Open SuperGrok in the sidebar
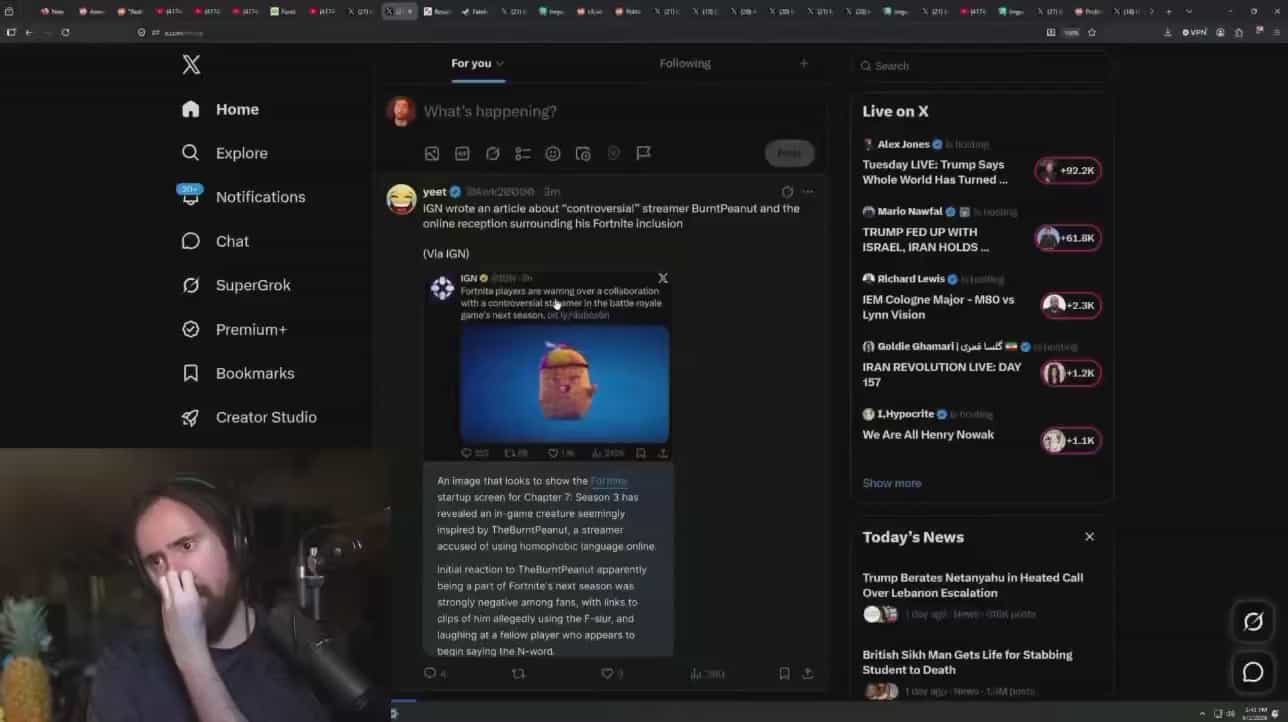The image size is (1288, 722). click(x=236, y=285)
